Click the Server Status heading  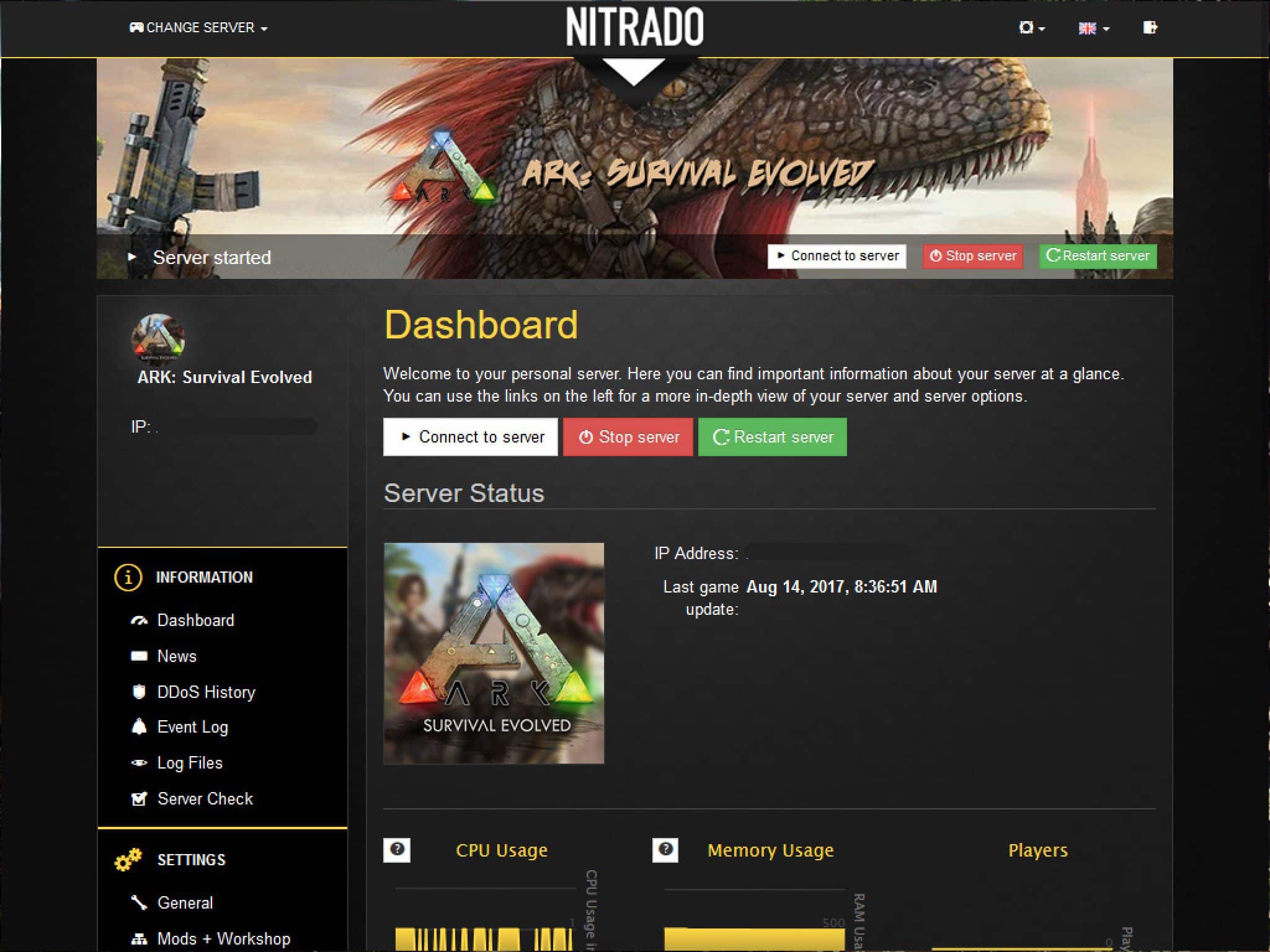pos(464,493)
